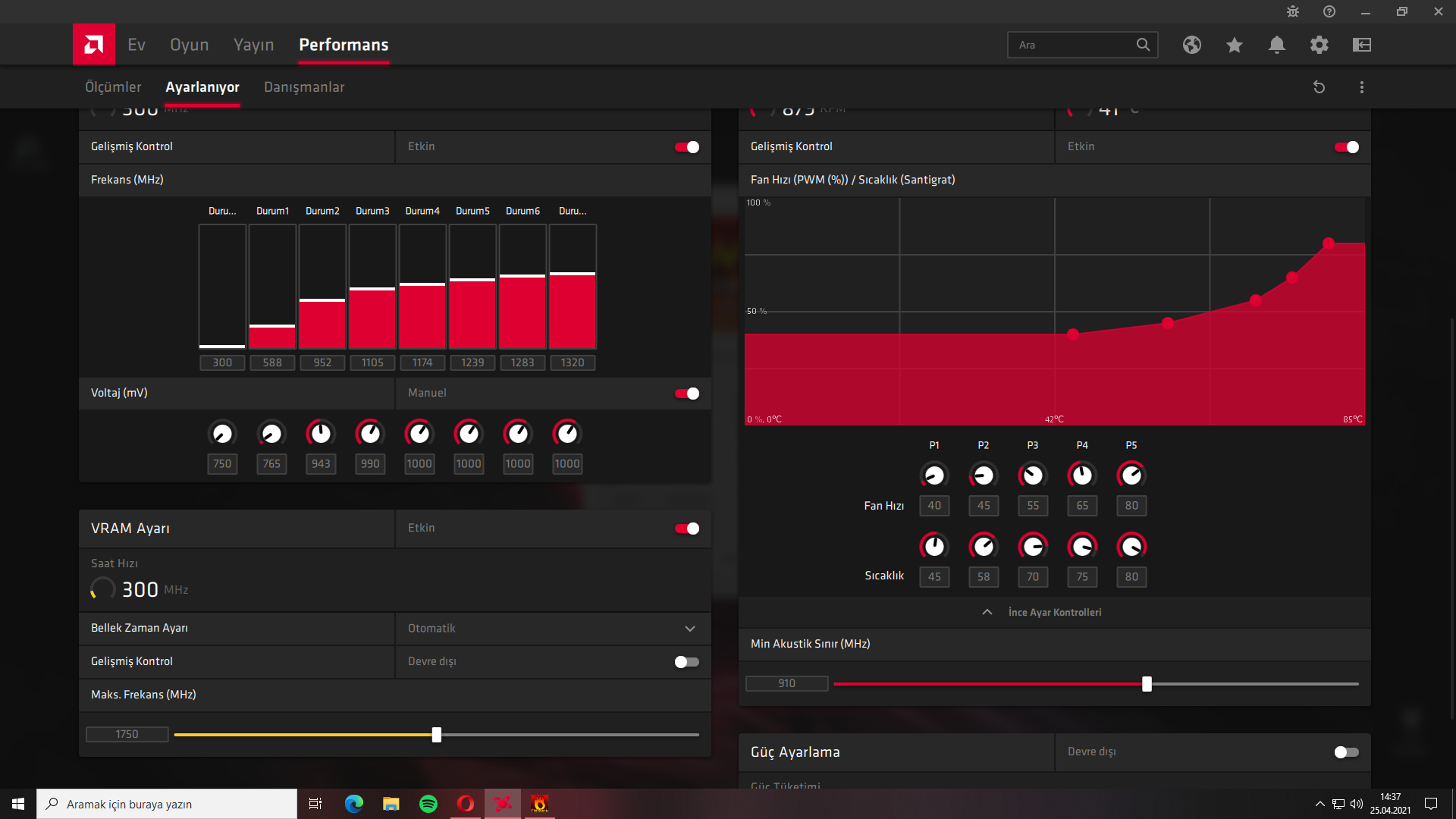1456x819 pixels.
Task: Collapse İnce Ayar Kontrolleri section
Action: (x=987, y=612)
